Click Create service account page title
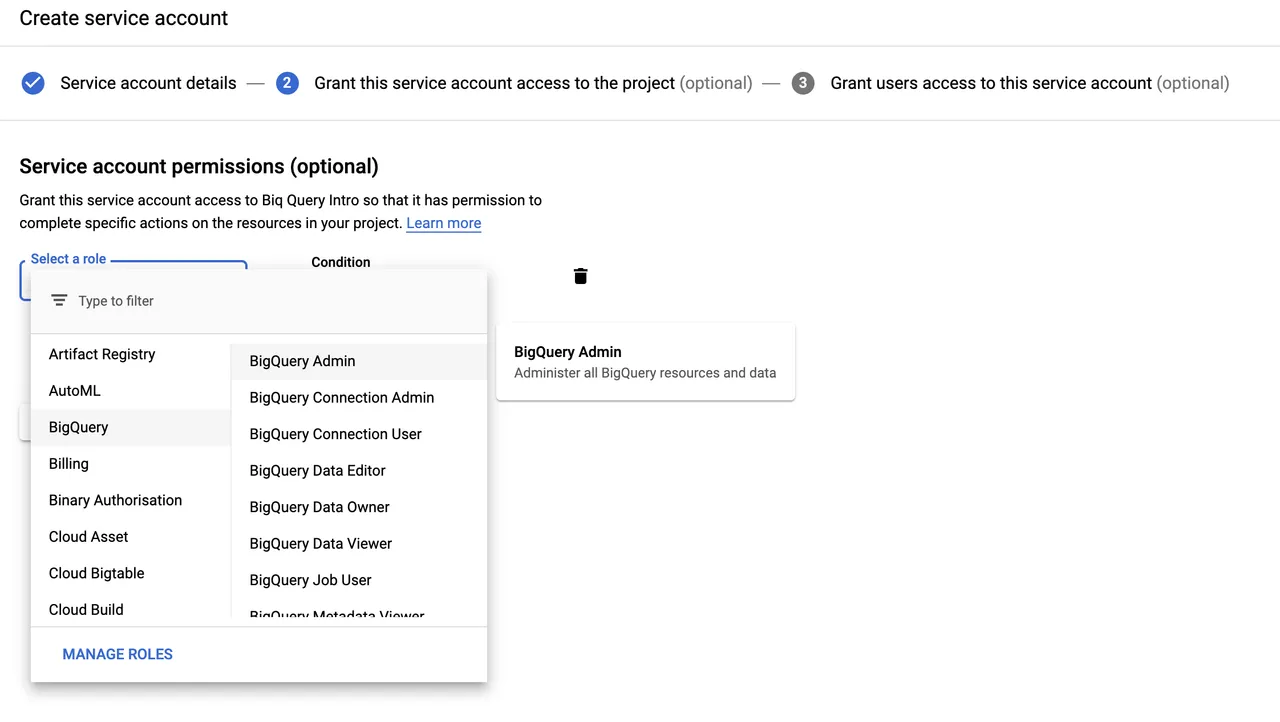The image size is (1280, 722). tap(124, 18)
